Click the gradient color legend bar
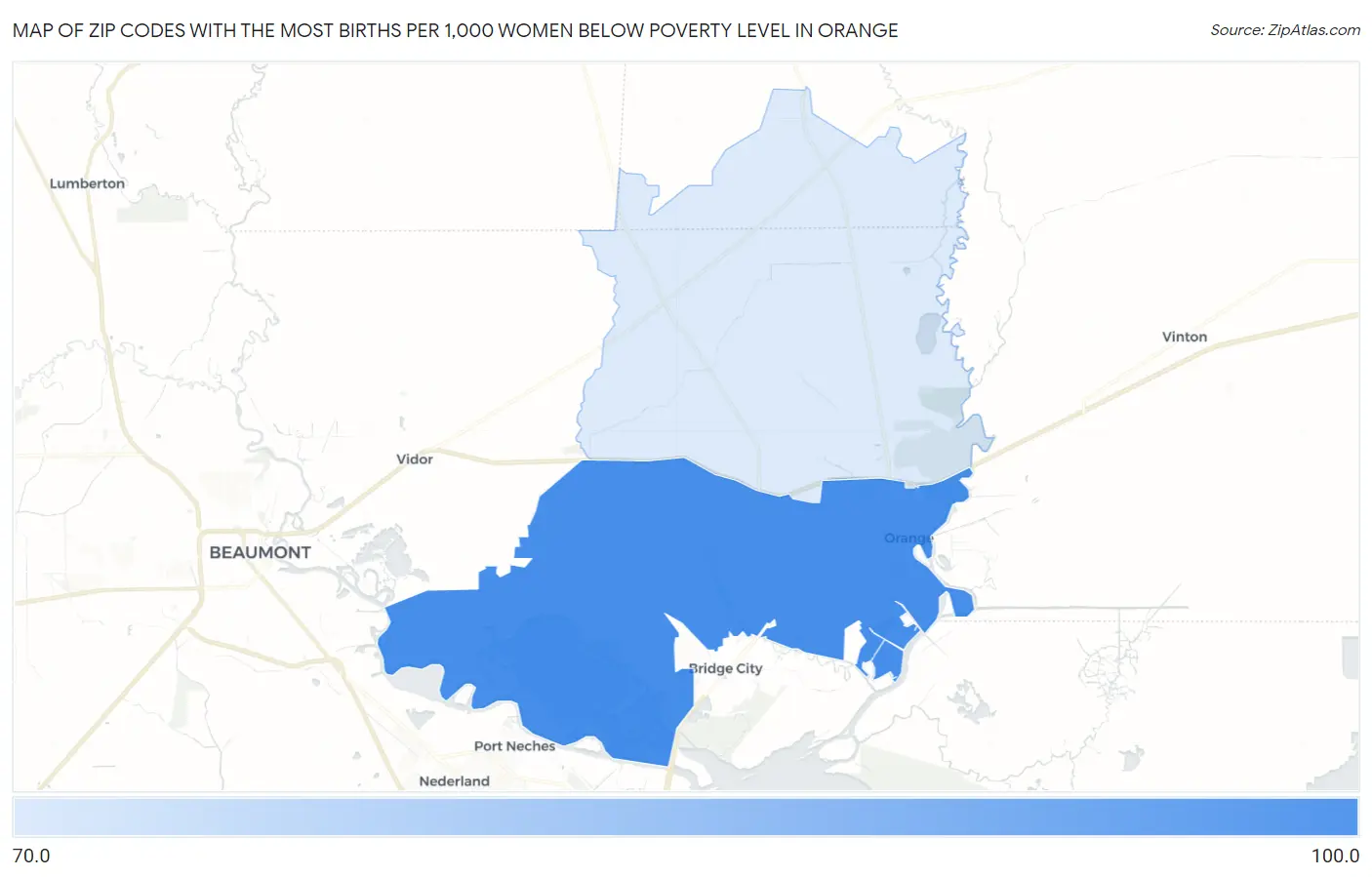Image resolution: width=1372 pixels, height=877 pixels. pyautogui.click(x=685, y=817)
